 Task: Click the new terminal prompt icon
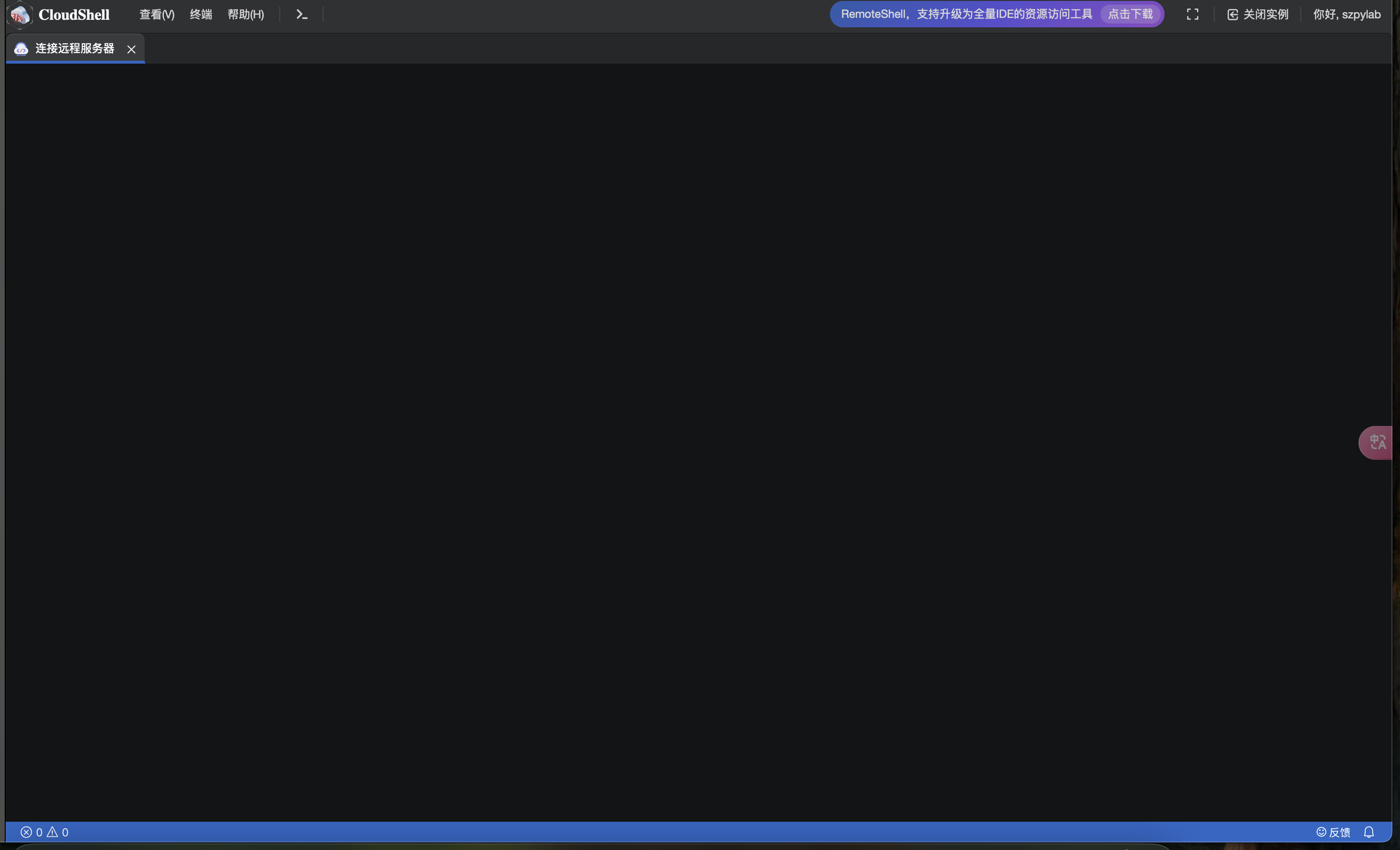pos(301,15)
